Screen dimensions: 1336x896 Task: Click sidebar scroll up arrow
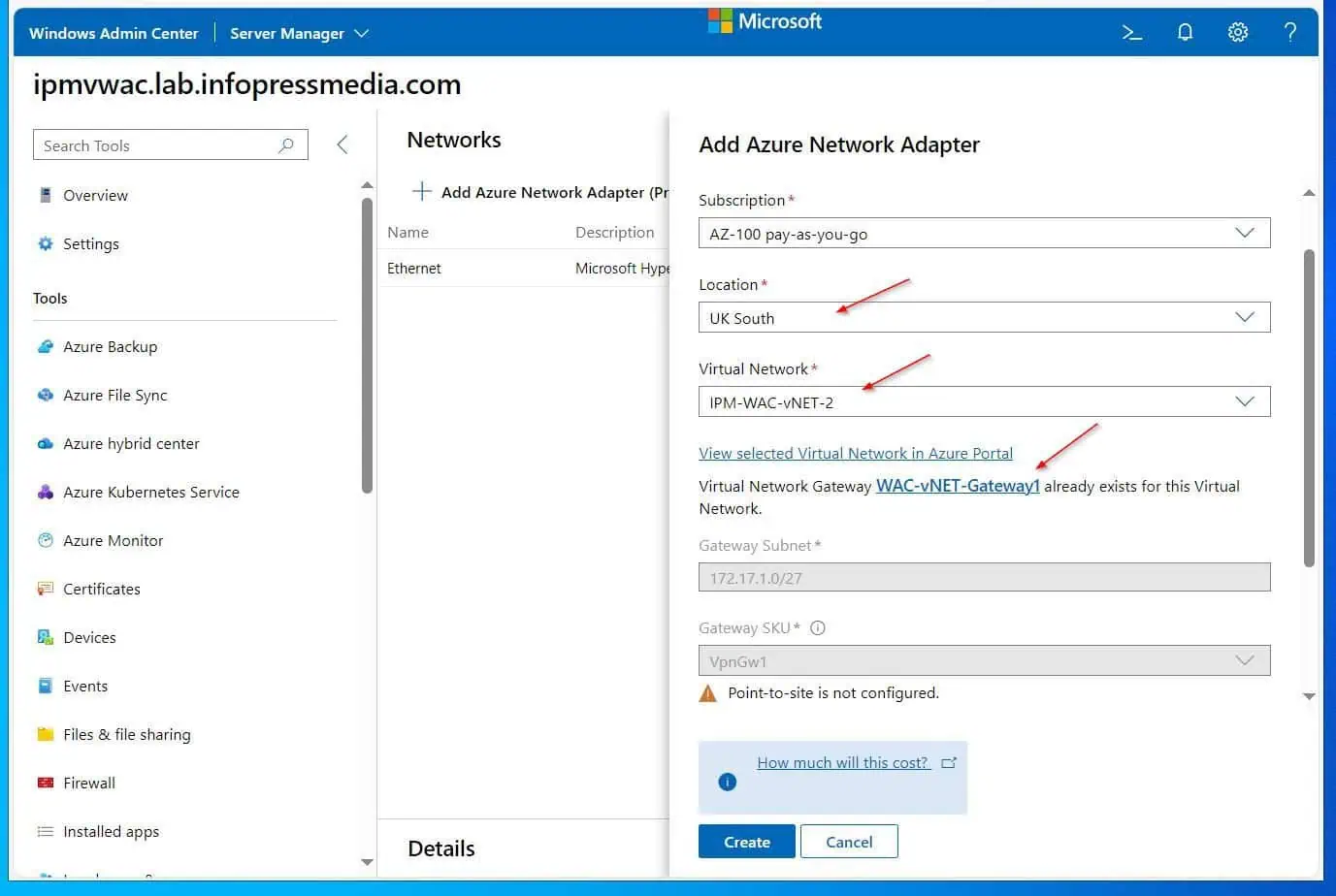(x=367, y=184)
